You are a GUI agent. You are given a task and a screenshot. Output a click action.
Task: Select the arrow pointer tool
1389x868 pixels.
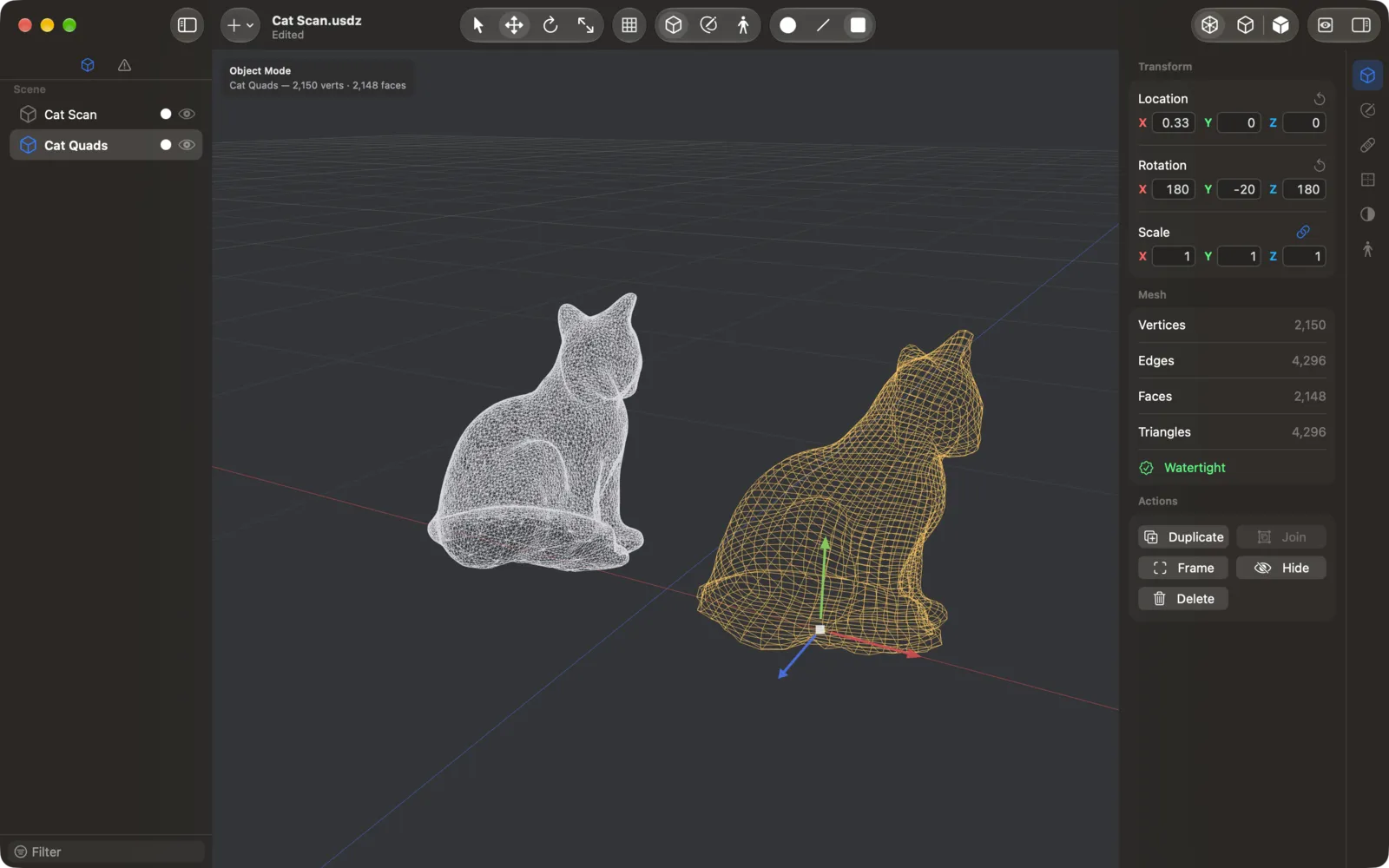478,25
